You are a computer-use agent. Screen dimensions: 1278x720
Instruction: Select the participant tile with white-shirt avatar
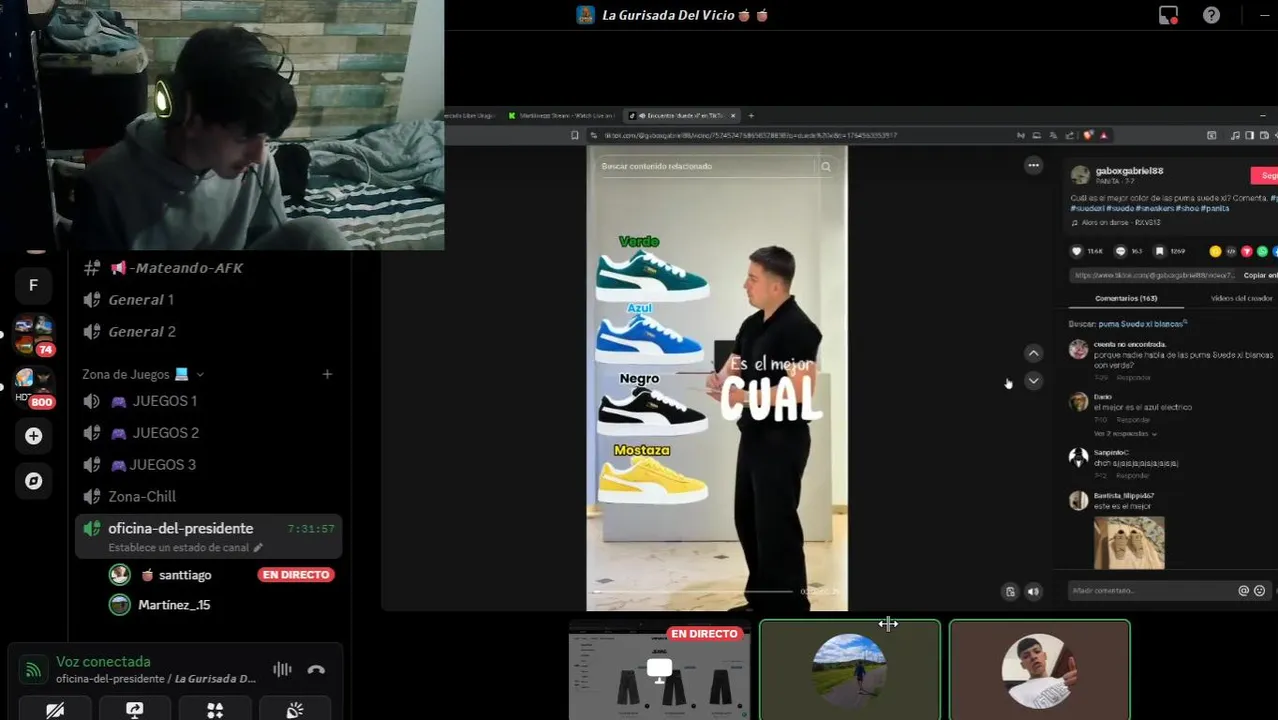[1040, 670]
